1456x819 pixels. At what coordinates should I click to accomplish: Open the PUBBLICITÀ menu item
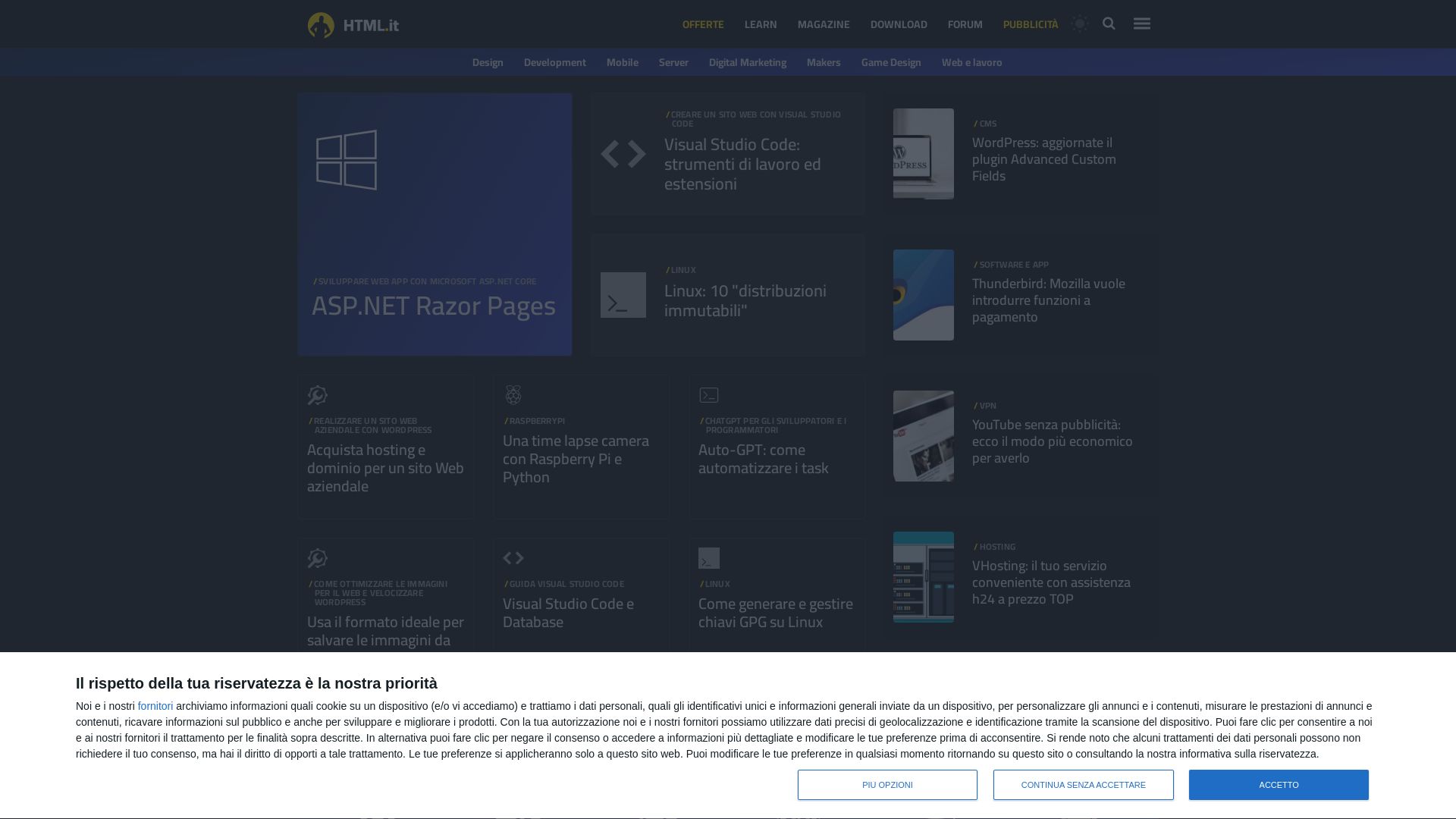tap(1031, 24)
